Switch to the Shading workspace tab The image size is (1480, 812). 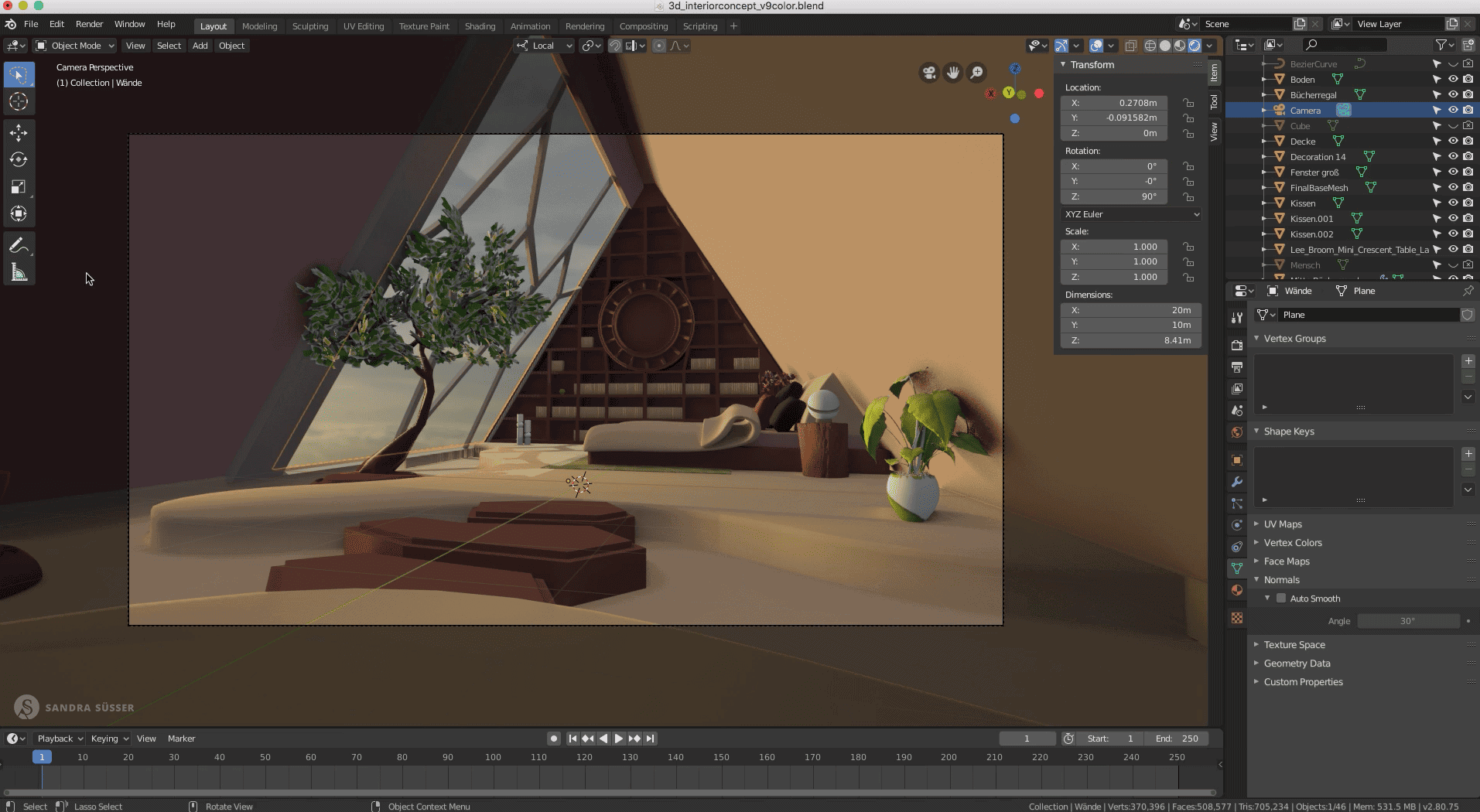click(x=480, y=26)
